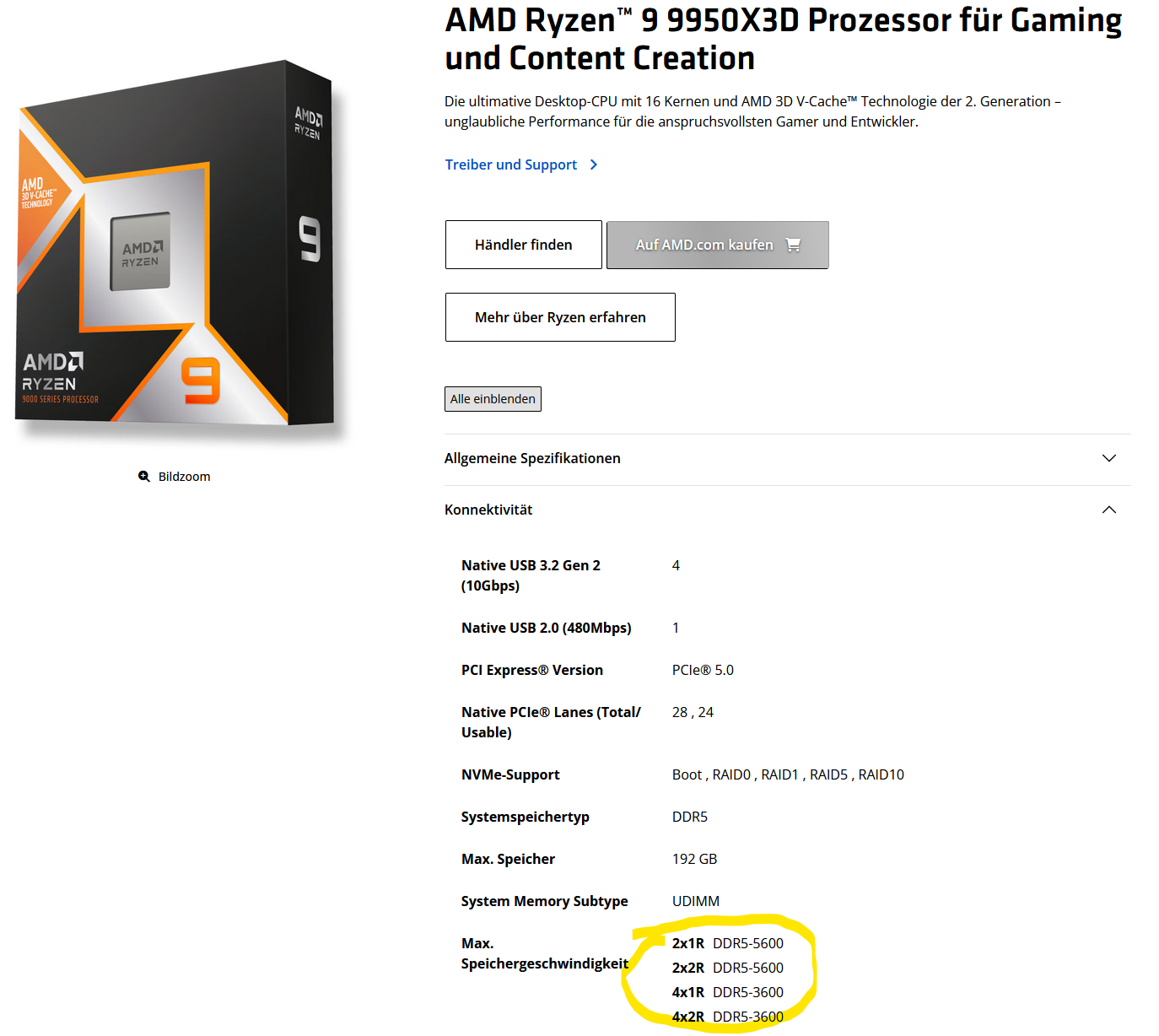Click the 4x1R DDR5-3600 entry
The height and width of the screenshot is (1036, 1159).
point(728,992)
